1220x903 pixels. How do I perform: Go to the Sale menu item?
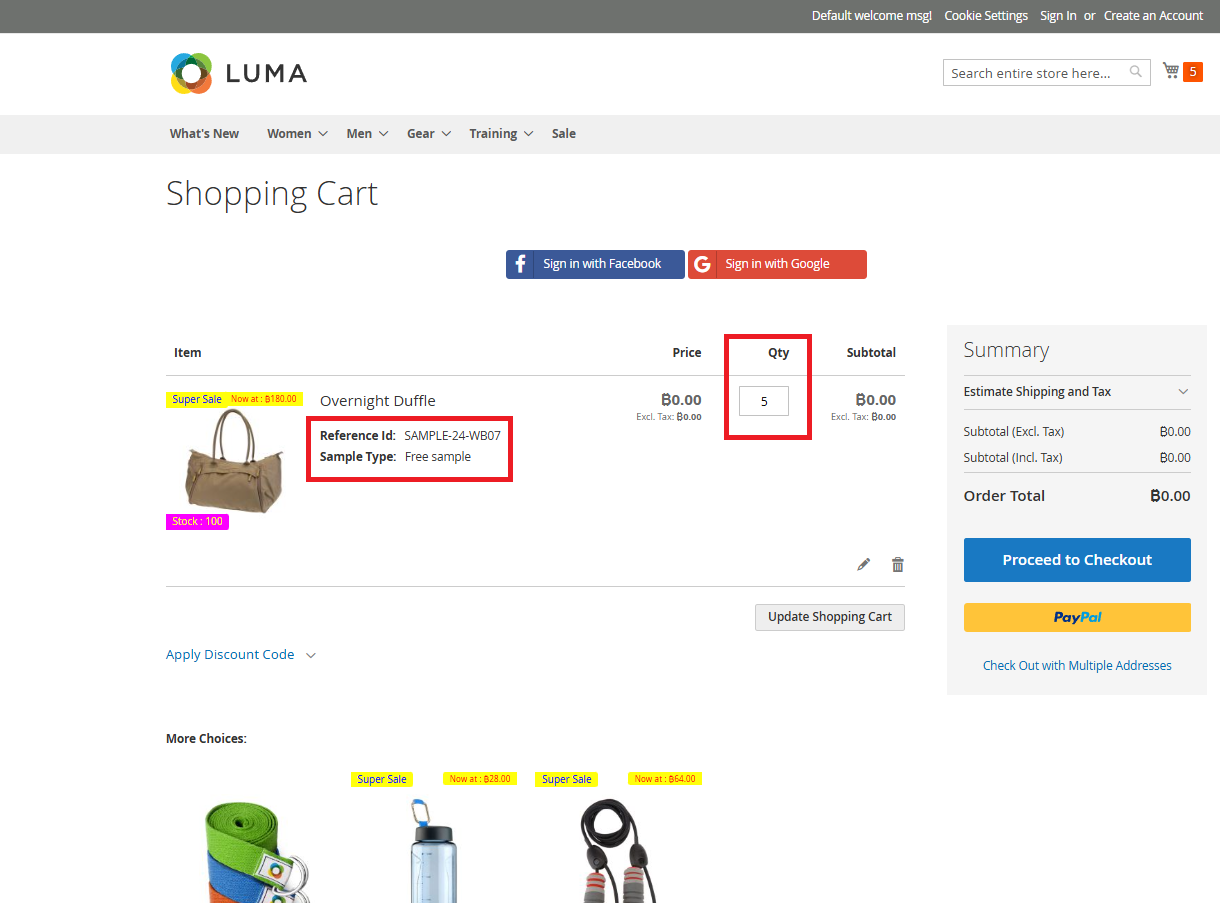(564, 134)
